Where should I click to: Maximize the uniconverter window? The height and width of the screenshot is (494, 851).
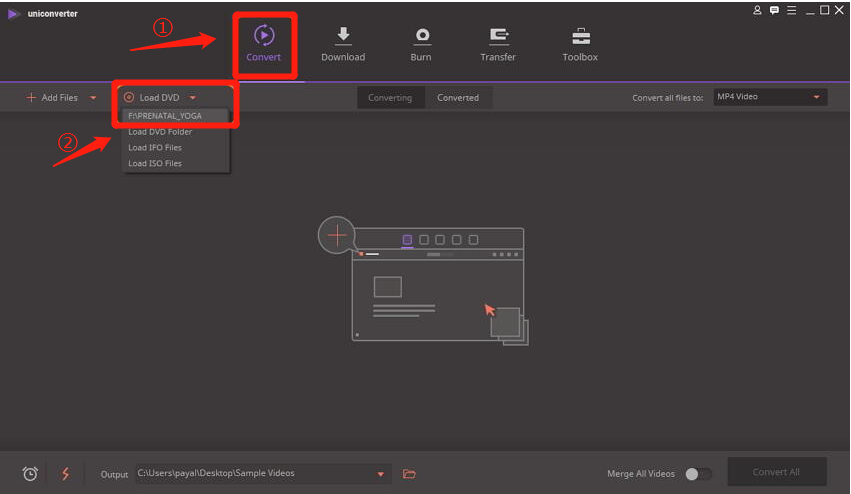(x=824, y=10)
